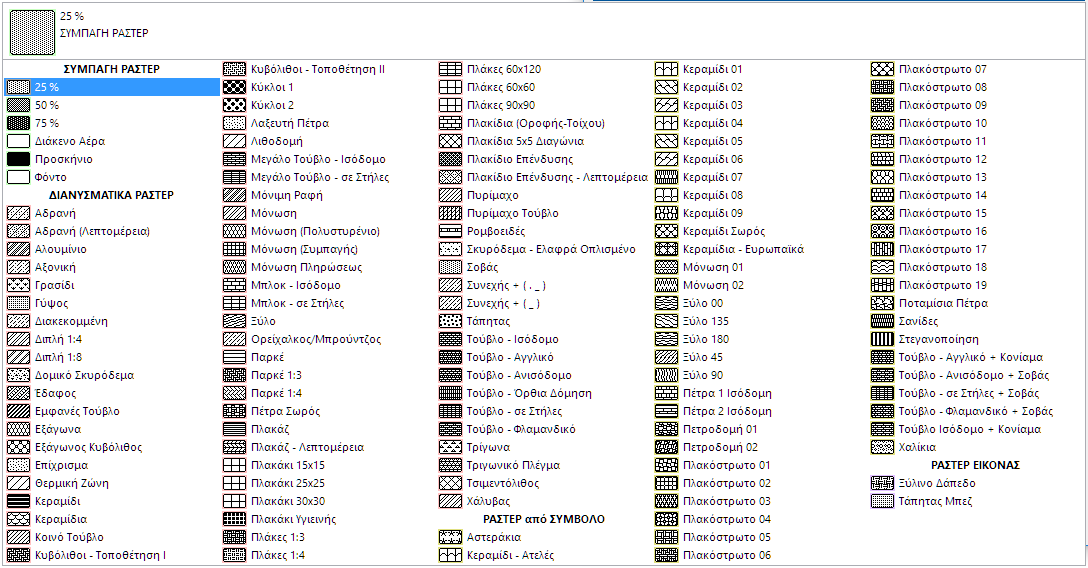Select the Κεραμίδι Σωρός pattern icon
Image resolution: width=1088 pixels, height=568 pixels.
pyautogui.click(x=666, y=232)
